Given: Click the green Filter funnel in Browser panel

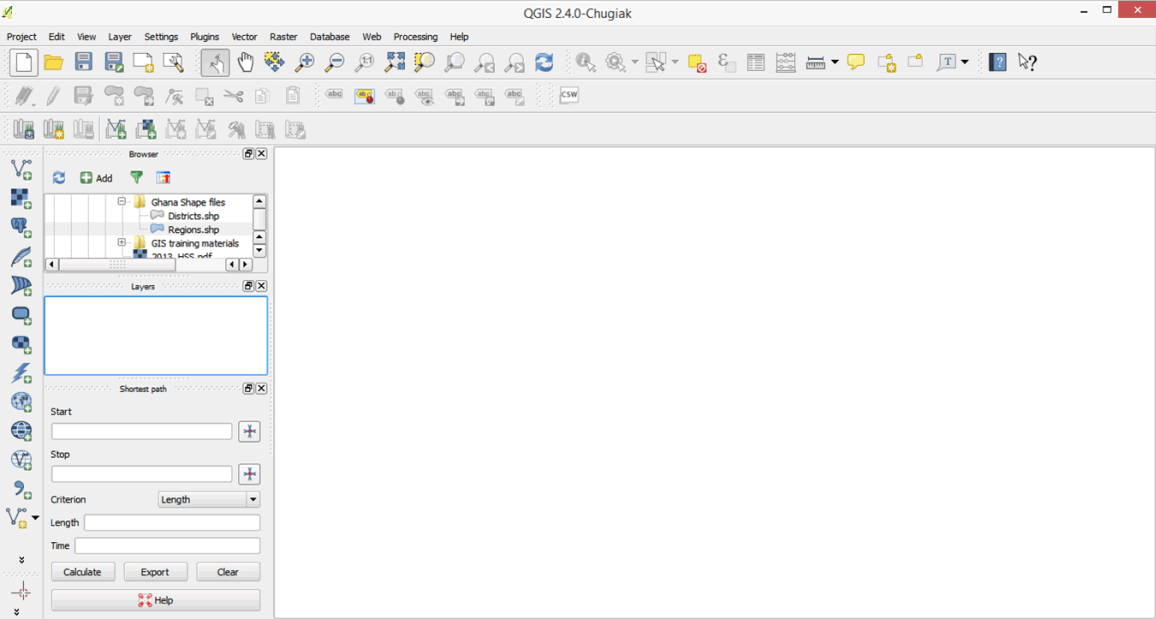Looking at the screenshot, I should click(136, 178).
